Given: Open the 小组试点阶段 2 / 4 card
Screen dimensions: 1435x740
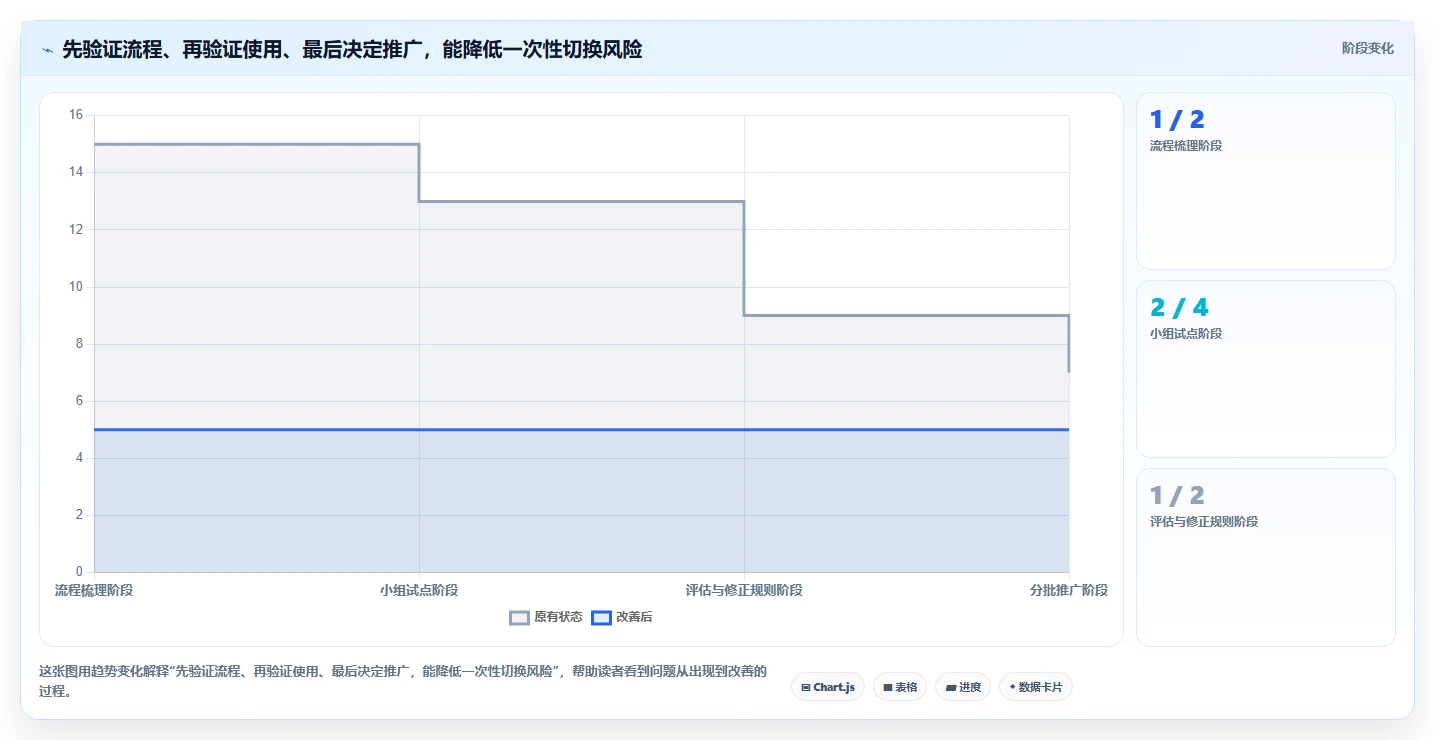Looking at the screenshot, I should click(x=1266, y=369).
